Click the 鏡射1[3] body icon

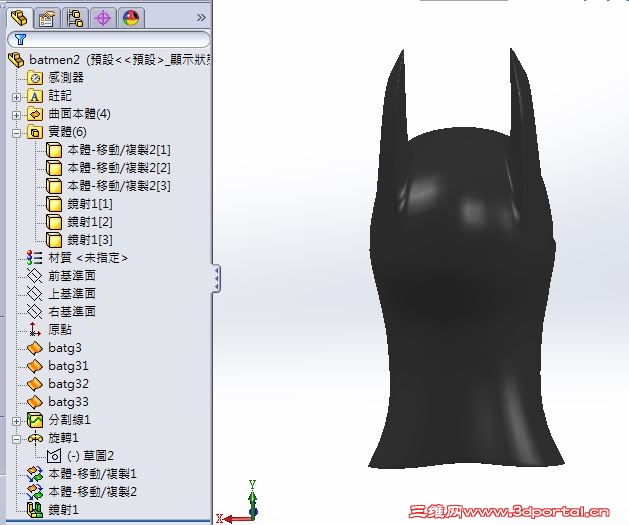click(54, 240)
